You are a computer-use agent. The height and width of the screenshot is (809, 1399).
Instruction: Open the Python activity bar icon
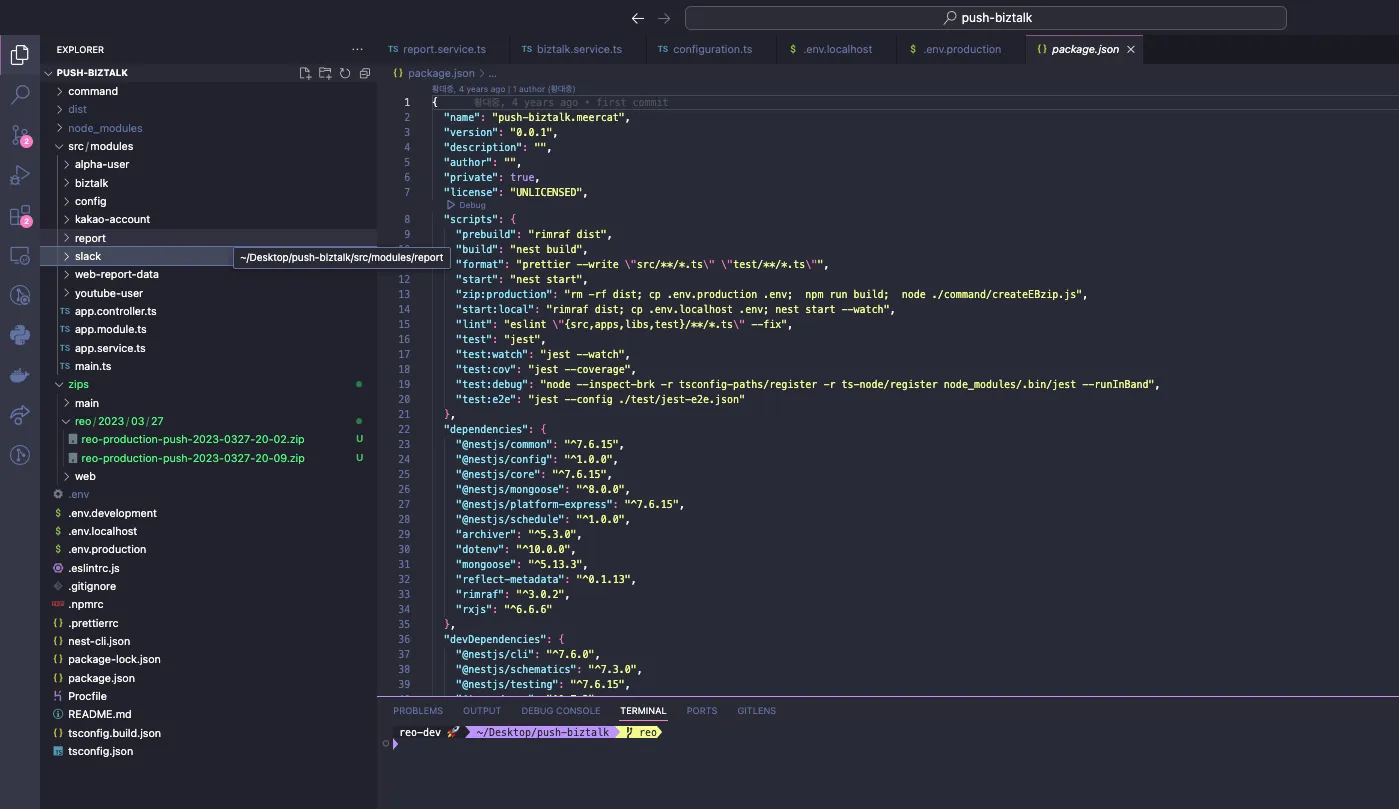20,335
